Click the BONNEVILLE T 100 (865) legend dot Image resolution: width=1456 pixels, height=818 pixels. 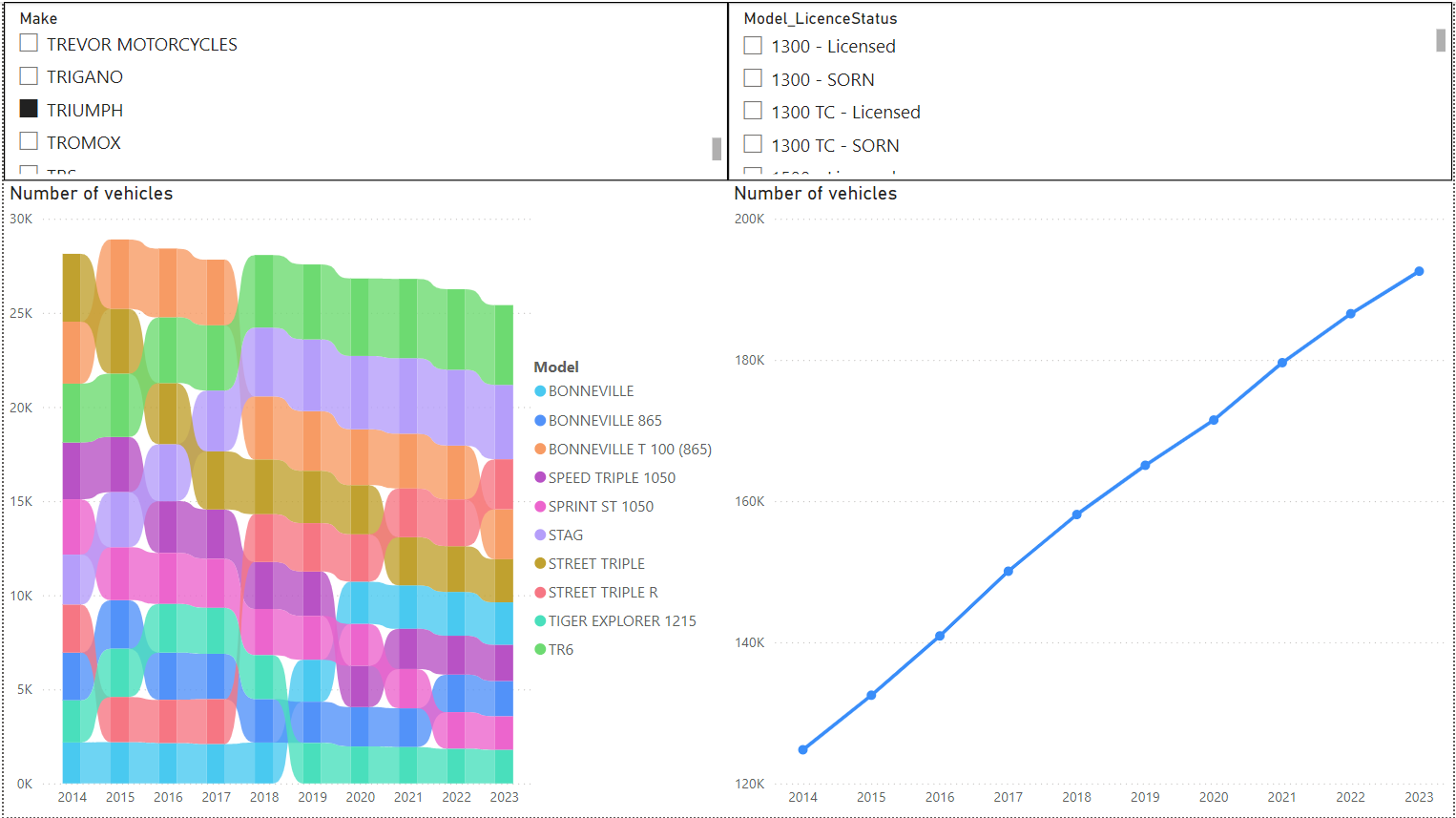540,449
